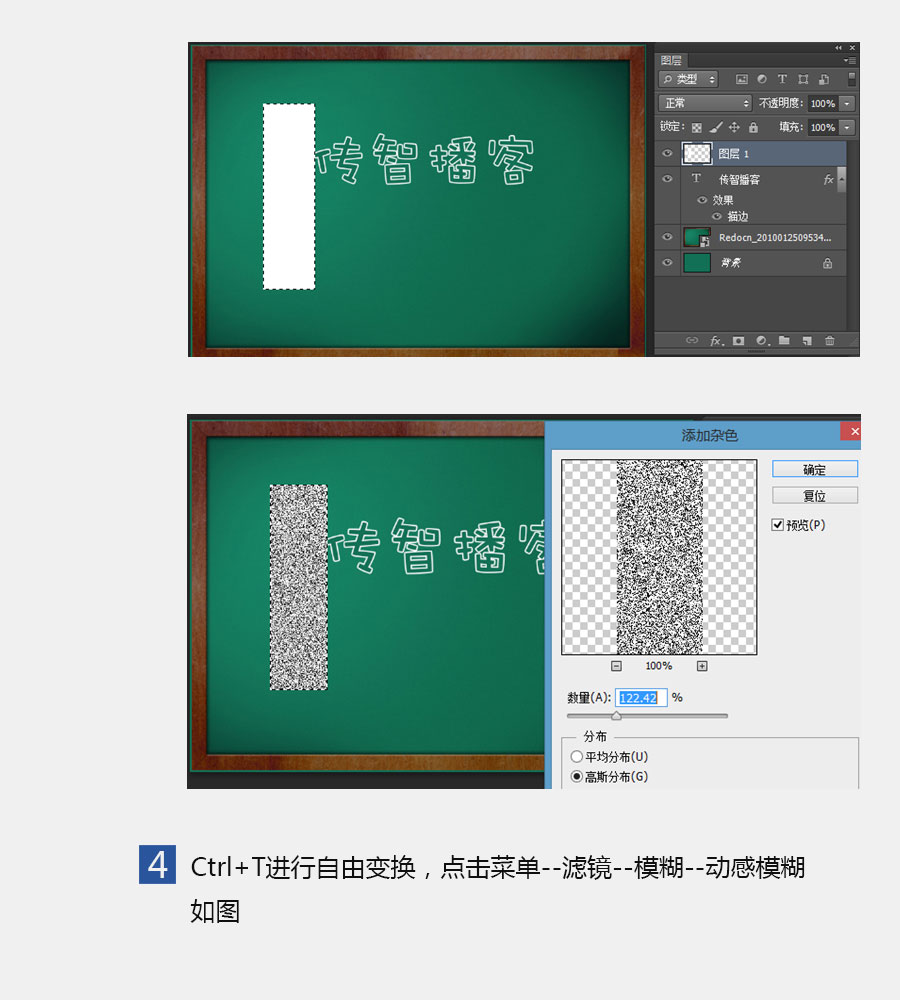900x1000 pixels.
Task: Click 数量(A) amount input field
Action: pyautogui.click(x=641, y=698)
